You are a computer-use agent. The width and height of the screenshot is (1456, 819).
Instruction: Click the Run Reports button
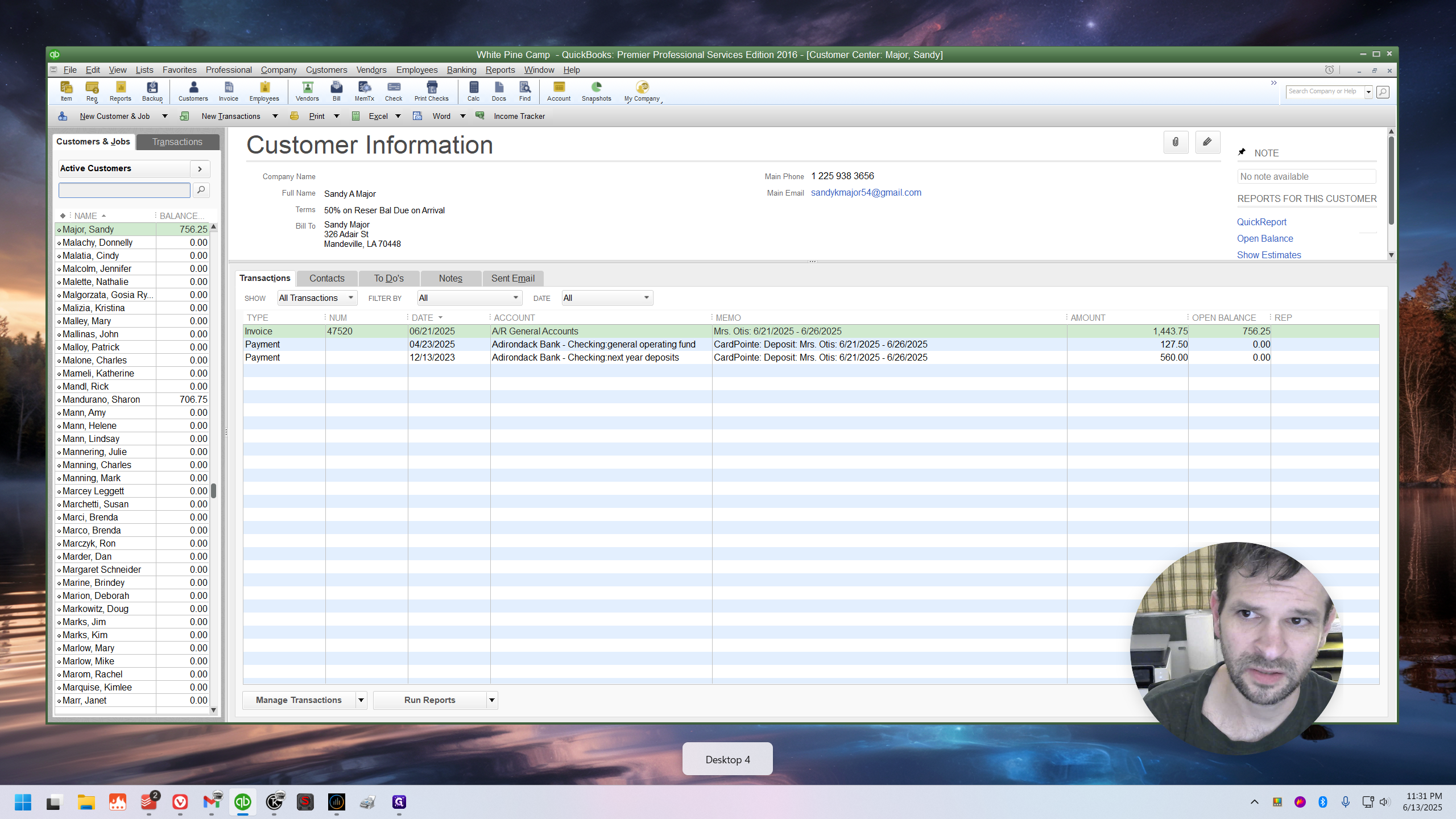coord(430,700)
